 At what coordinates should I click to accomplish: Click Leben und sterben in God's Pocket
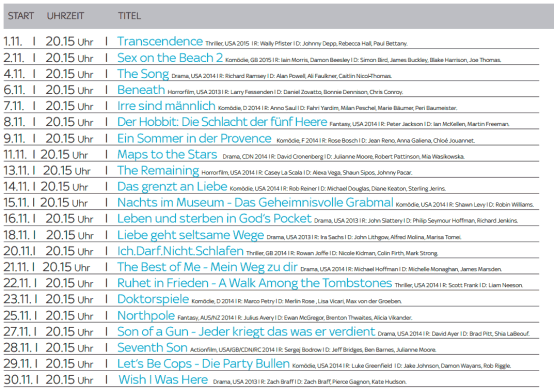click(x=214, y=219)
